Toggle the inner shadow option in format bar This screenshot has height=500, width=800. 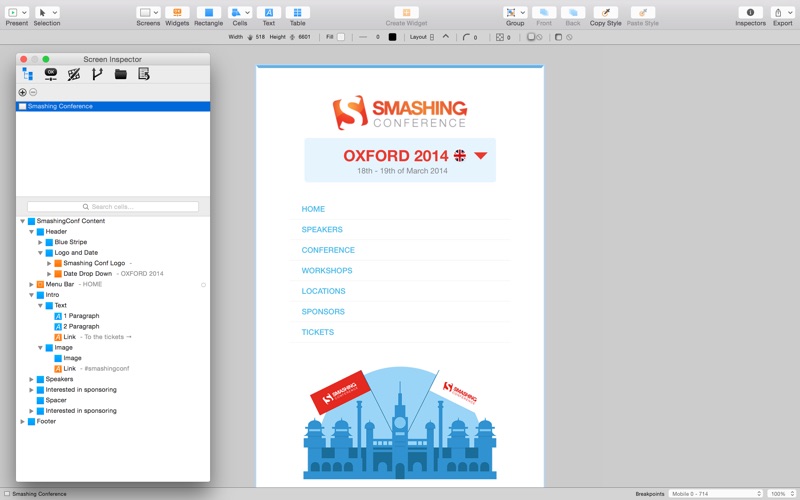pyautogui.click(x=558, y=37)
